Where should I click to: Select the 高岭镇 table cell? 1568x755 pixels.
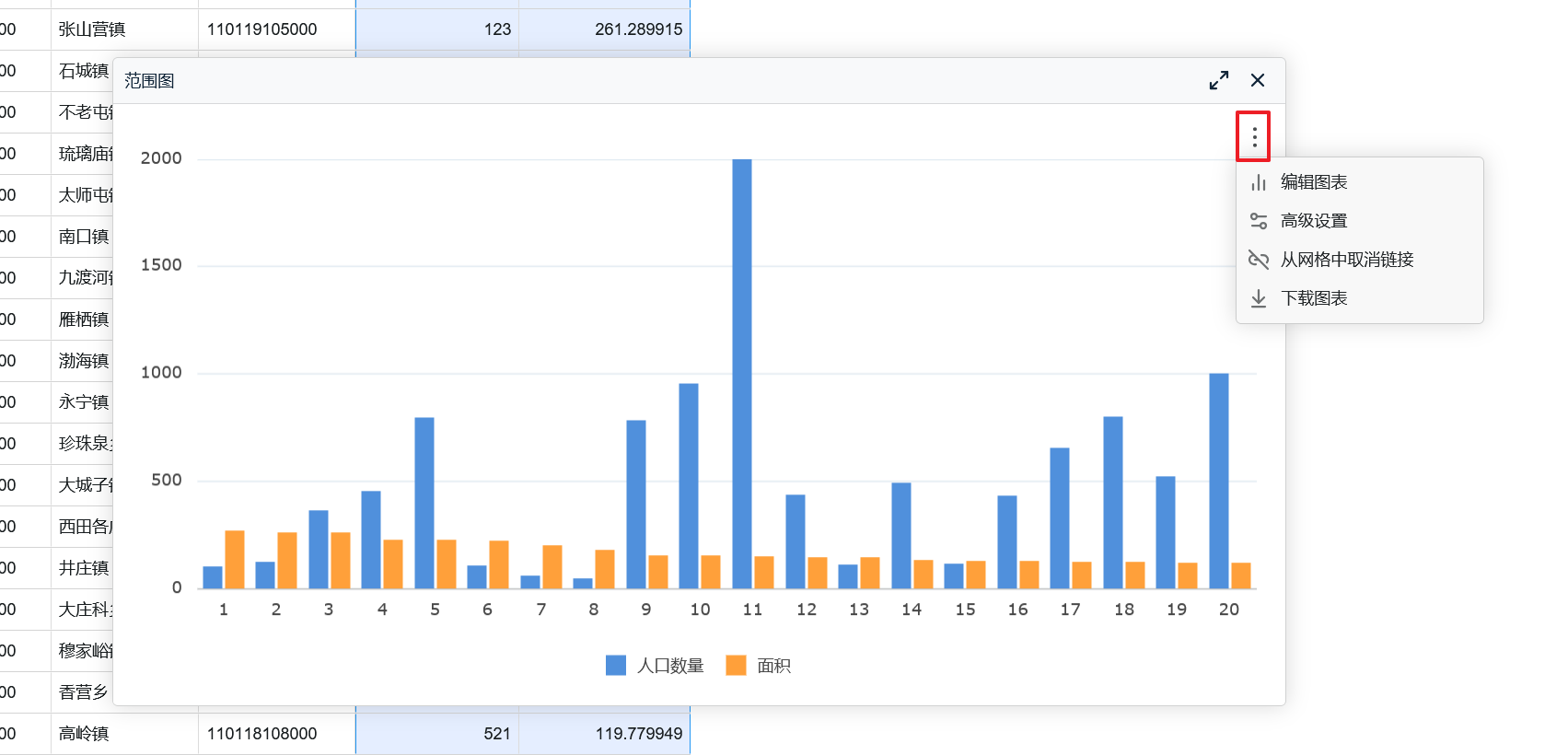pos(84,734)
